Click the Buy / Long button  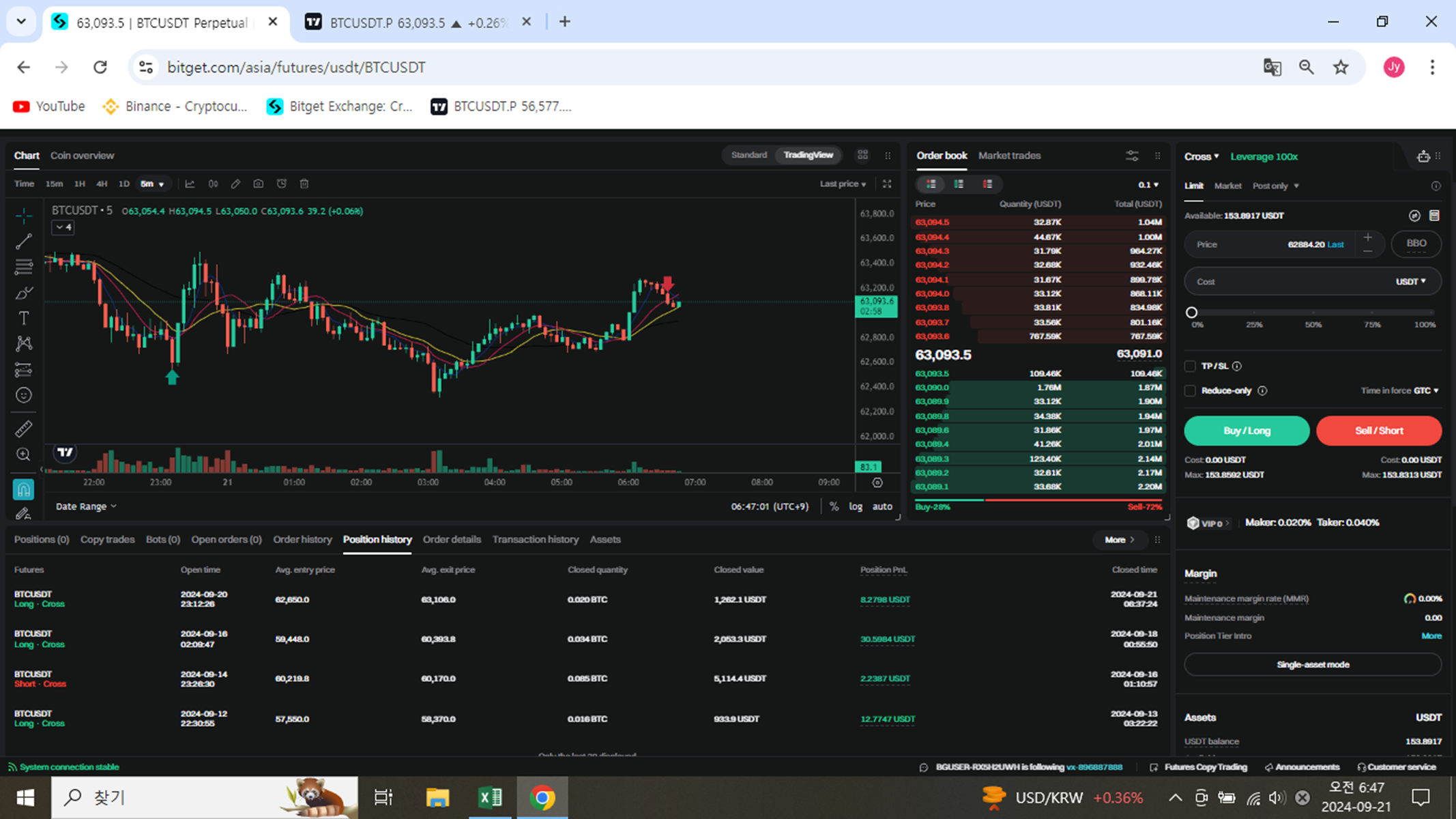1247,431
